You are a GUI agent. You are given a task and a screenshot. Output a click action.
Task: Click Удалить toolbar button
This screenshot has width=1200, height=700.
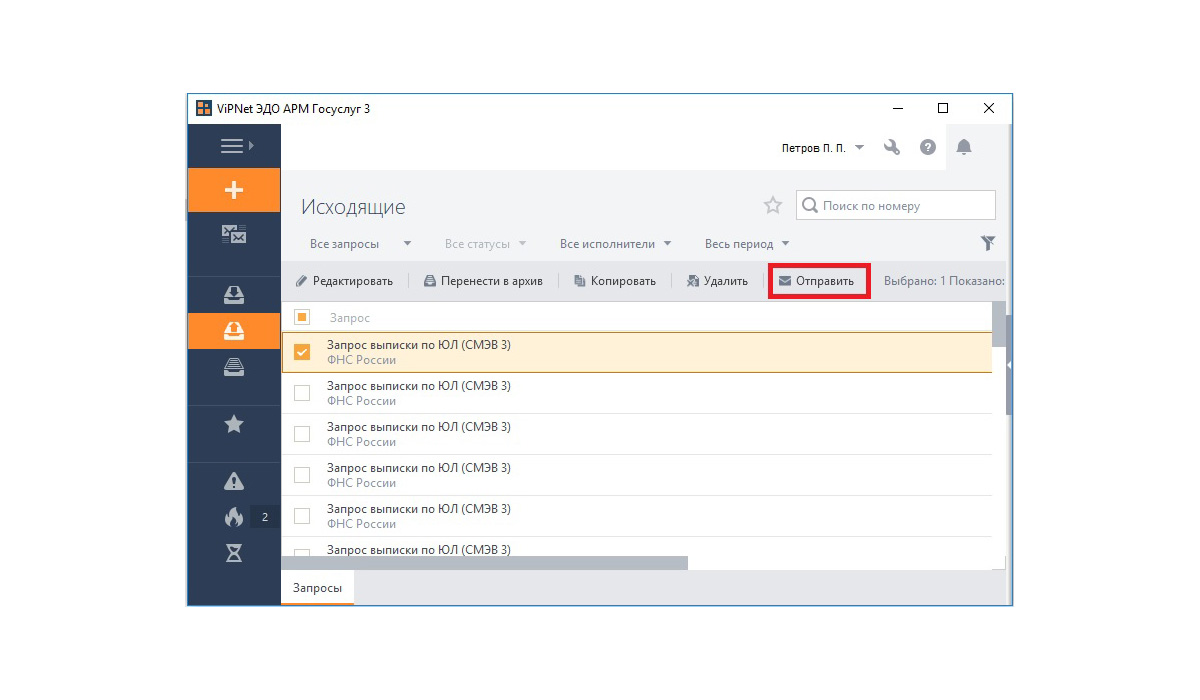click(717, 281)
